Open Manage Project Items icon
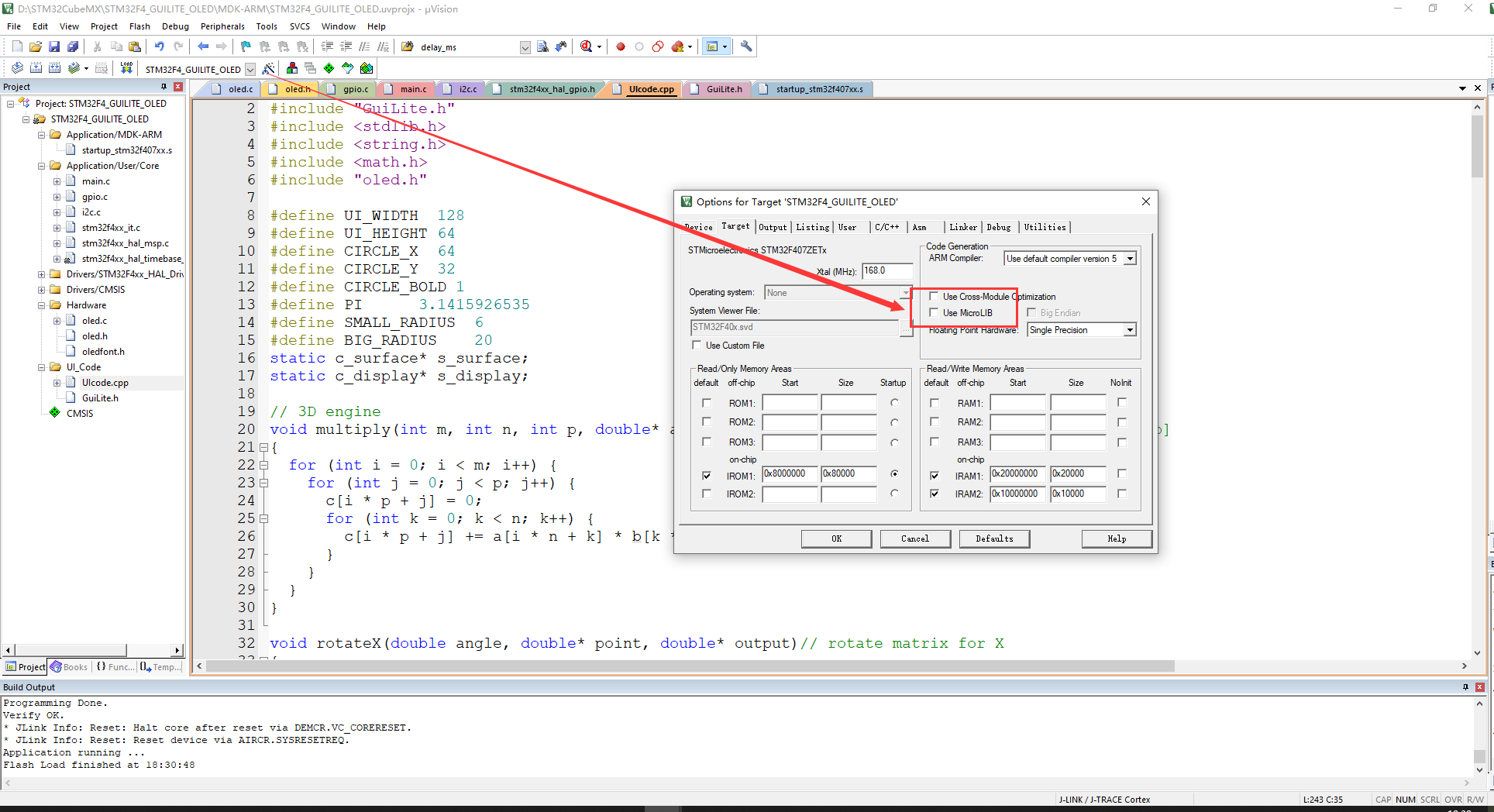The image size is (1494, 812). 291,68
